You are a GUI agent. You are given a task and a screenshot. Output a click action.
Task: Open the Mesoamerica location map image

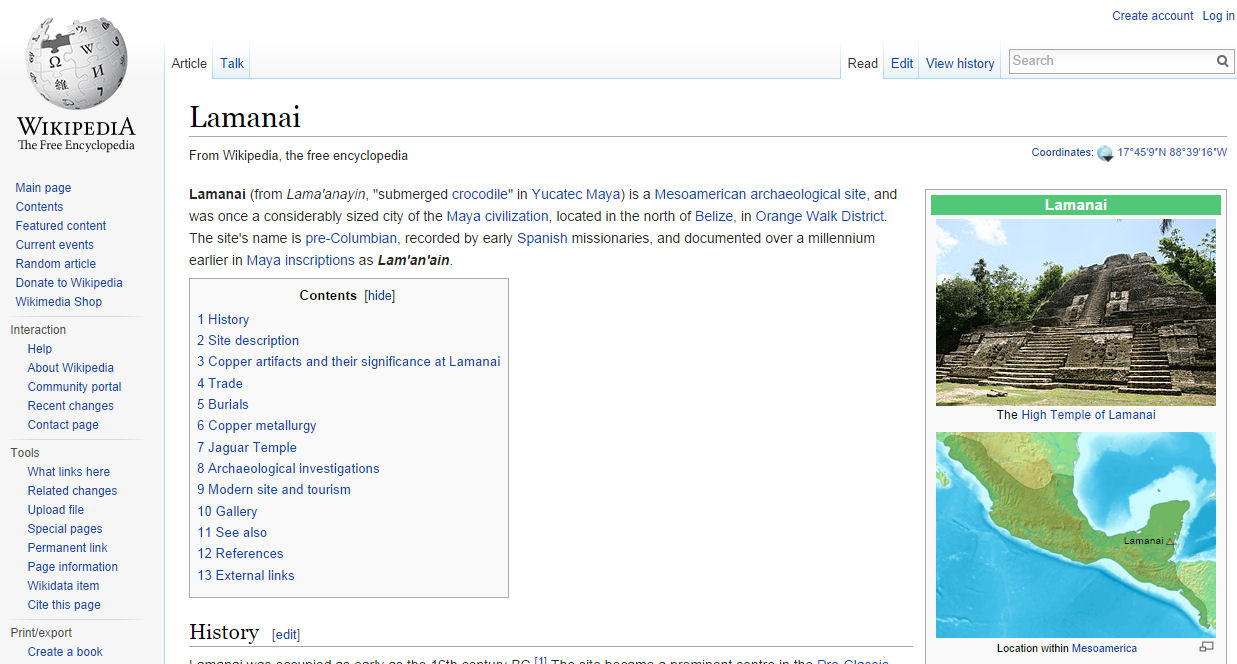pyautogui.click(x=1075, y=533)
